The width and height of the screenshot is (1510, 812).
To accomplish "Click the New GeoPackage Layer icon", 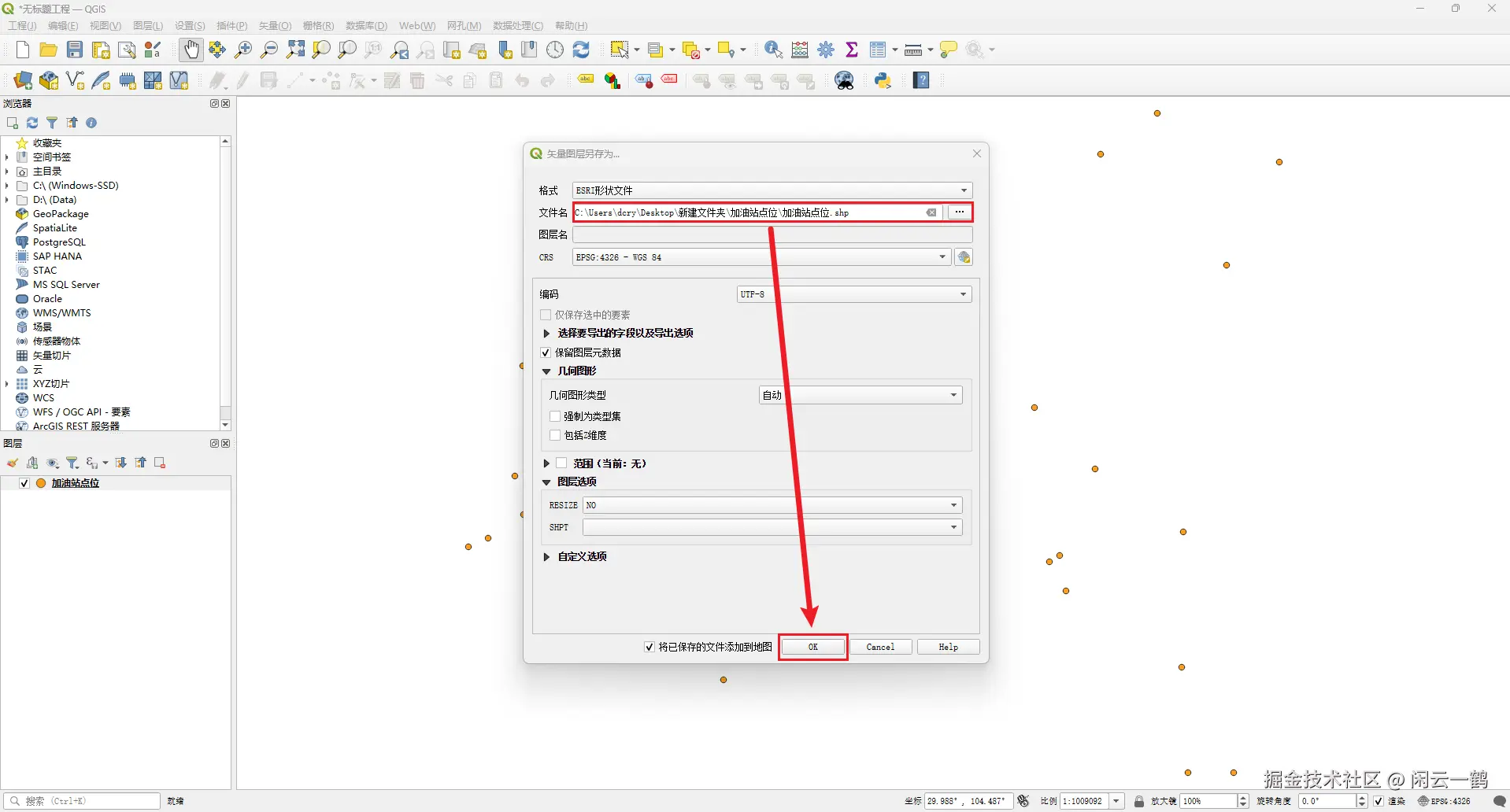I will point(49,80).
